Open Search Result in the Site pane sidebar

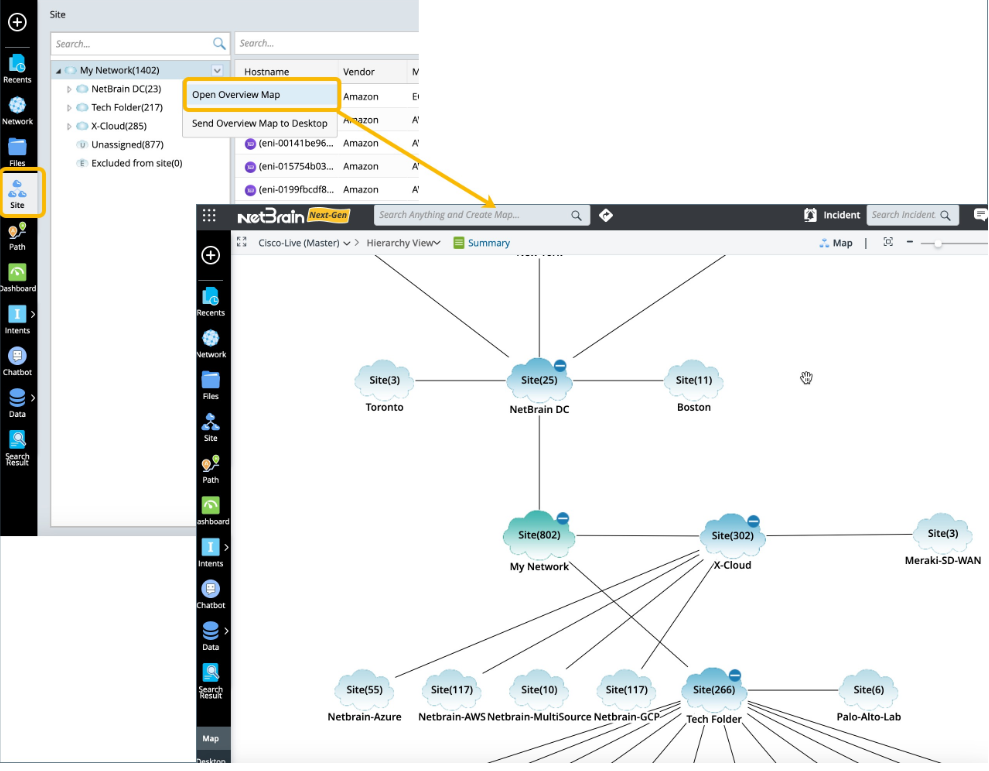[x=17, y=447]
